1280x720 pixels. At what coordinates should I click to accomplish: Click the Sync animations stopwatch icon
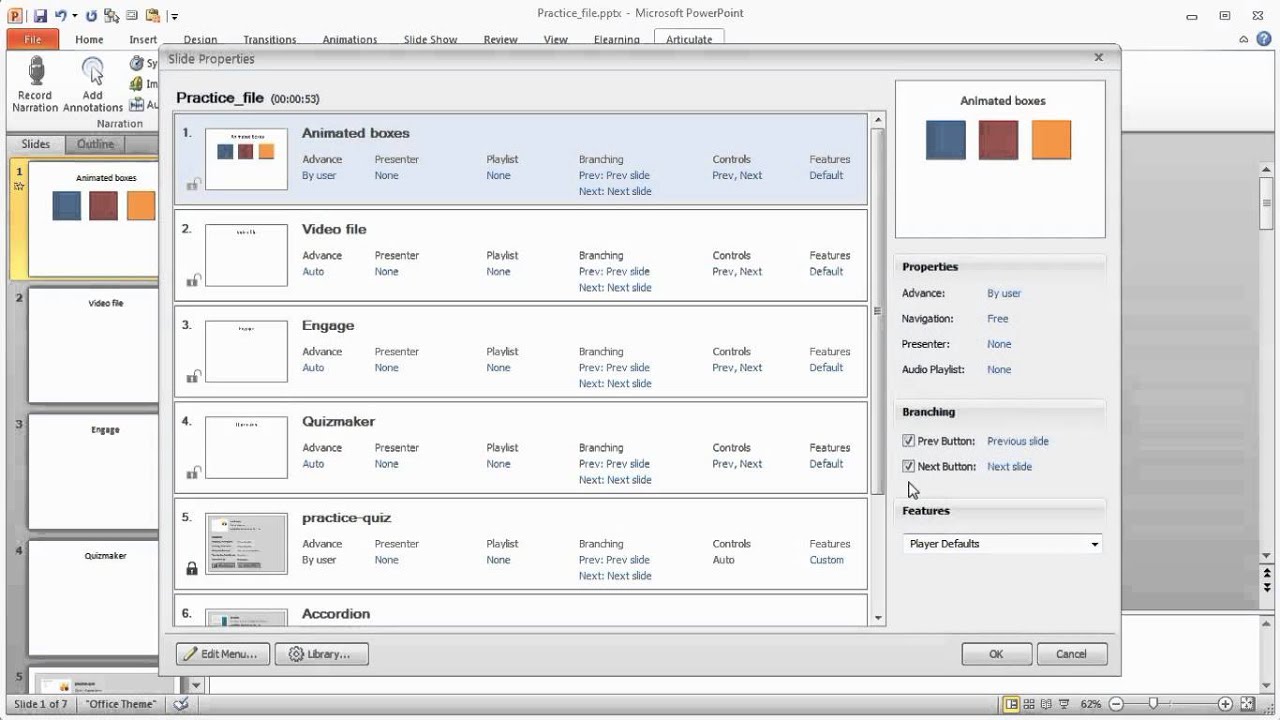[x=137, y=63]
